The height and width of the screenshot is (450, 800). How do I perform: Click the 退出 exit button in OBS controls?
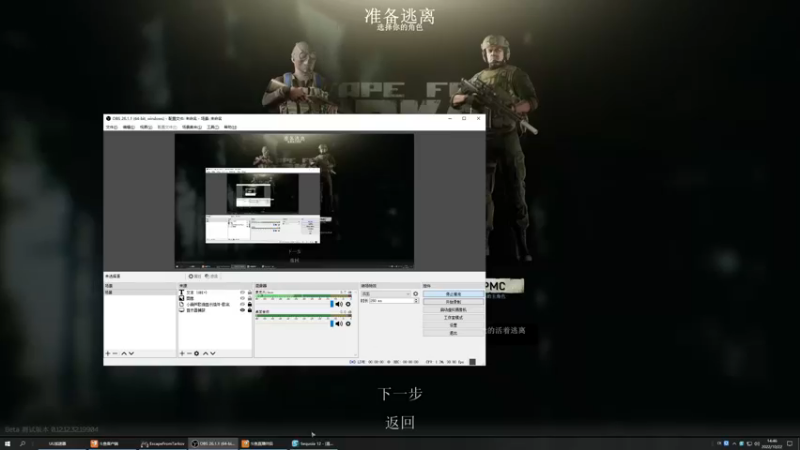(453, 333)
